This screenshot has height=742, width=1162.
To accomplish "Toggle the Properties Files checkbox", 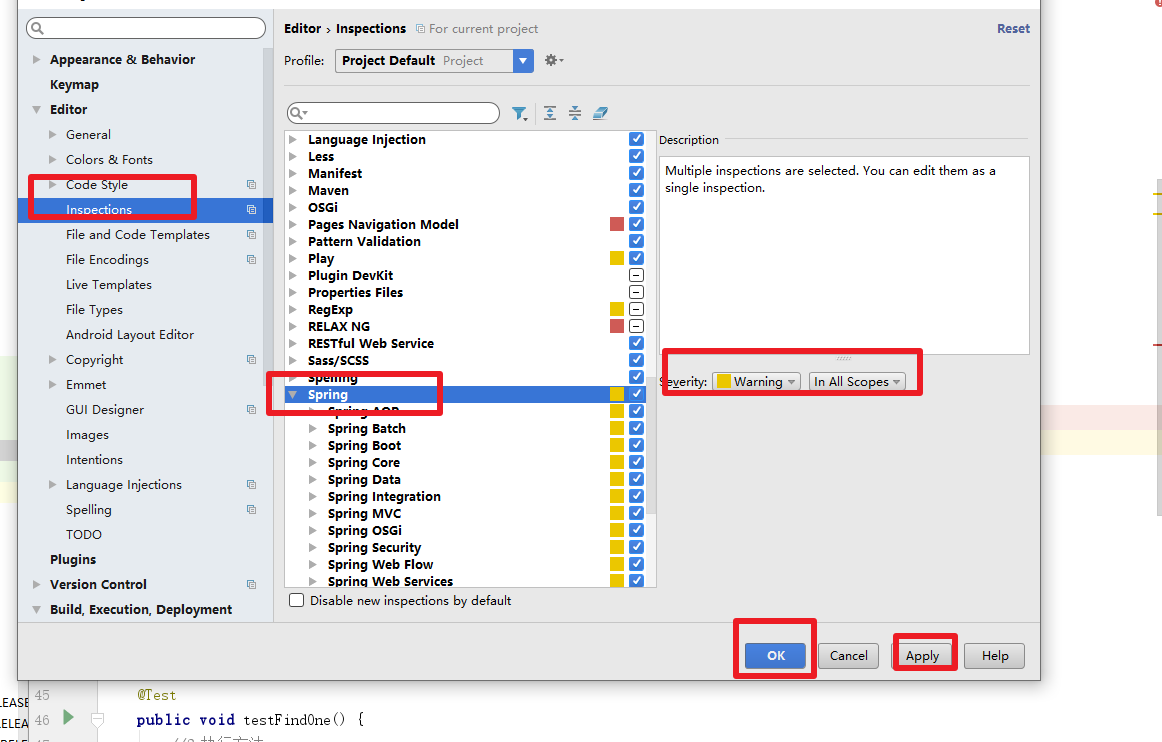I will coord(637,293).
